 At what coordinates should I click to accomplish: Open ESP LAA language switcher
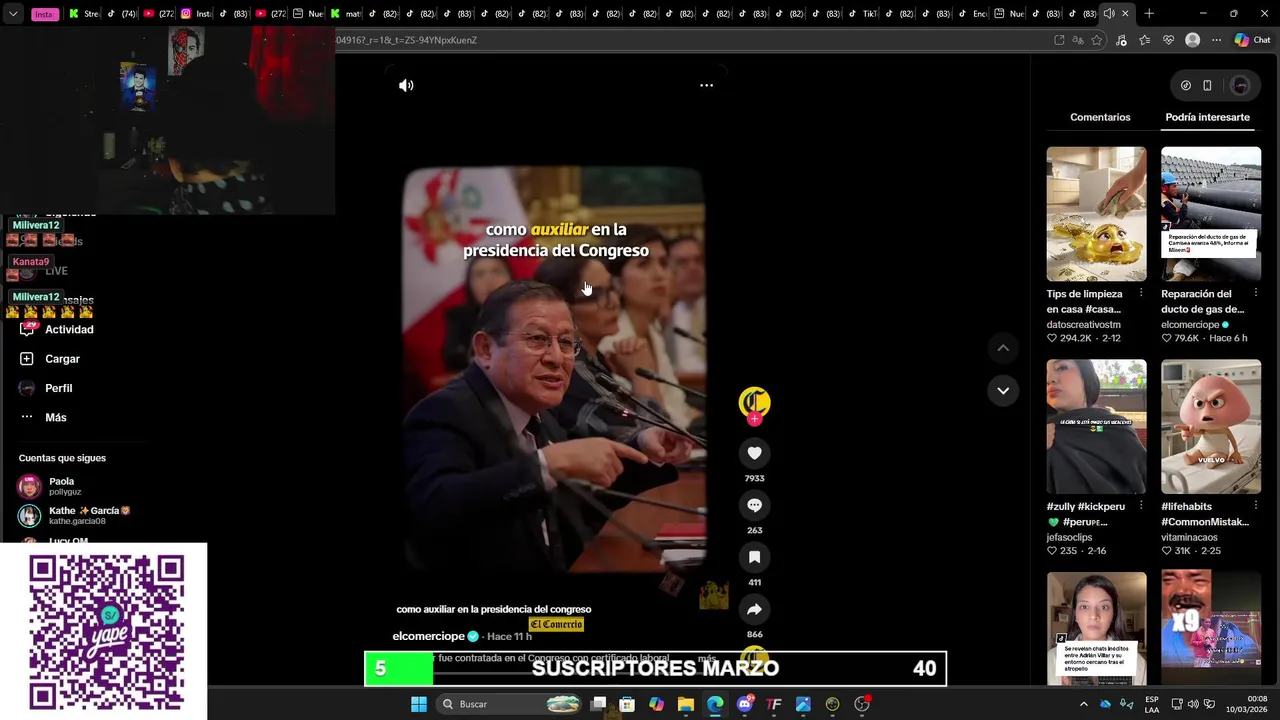pos(1152,704)
